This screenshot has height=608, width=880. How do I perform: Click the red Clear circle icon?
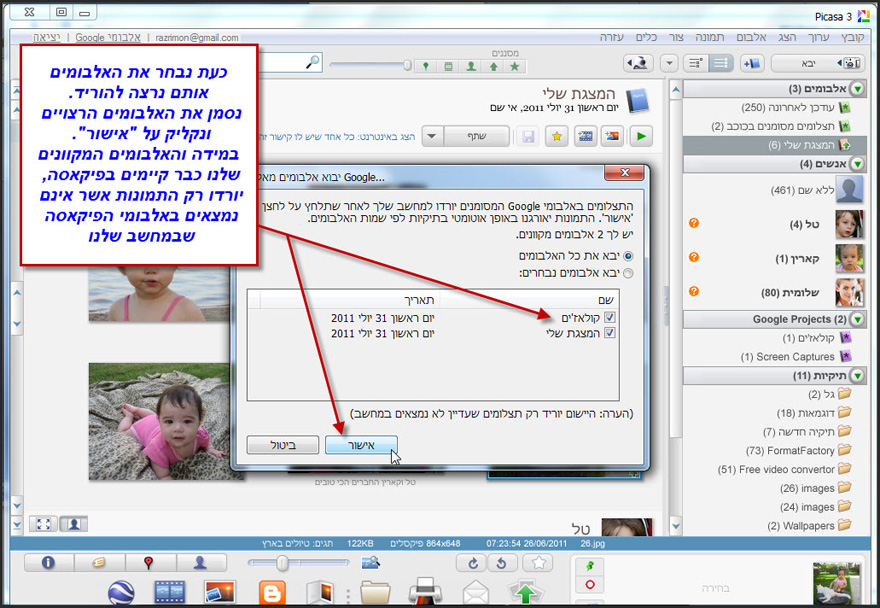coord(589,584)
